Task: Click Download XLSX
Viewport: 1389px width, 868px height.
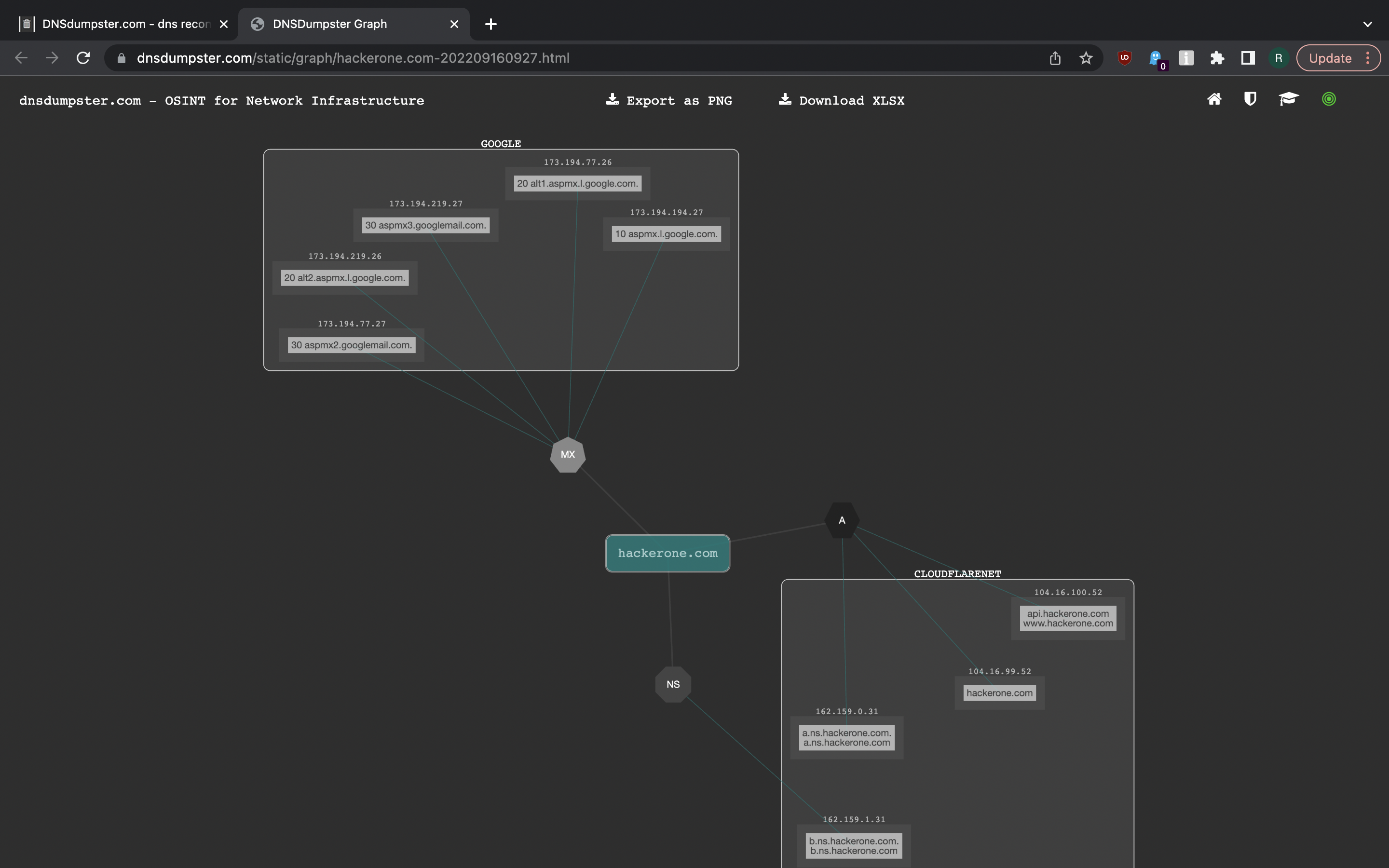Action: pyautogui.click(x=842, y=100)
